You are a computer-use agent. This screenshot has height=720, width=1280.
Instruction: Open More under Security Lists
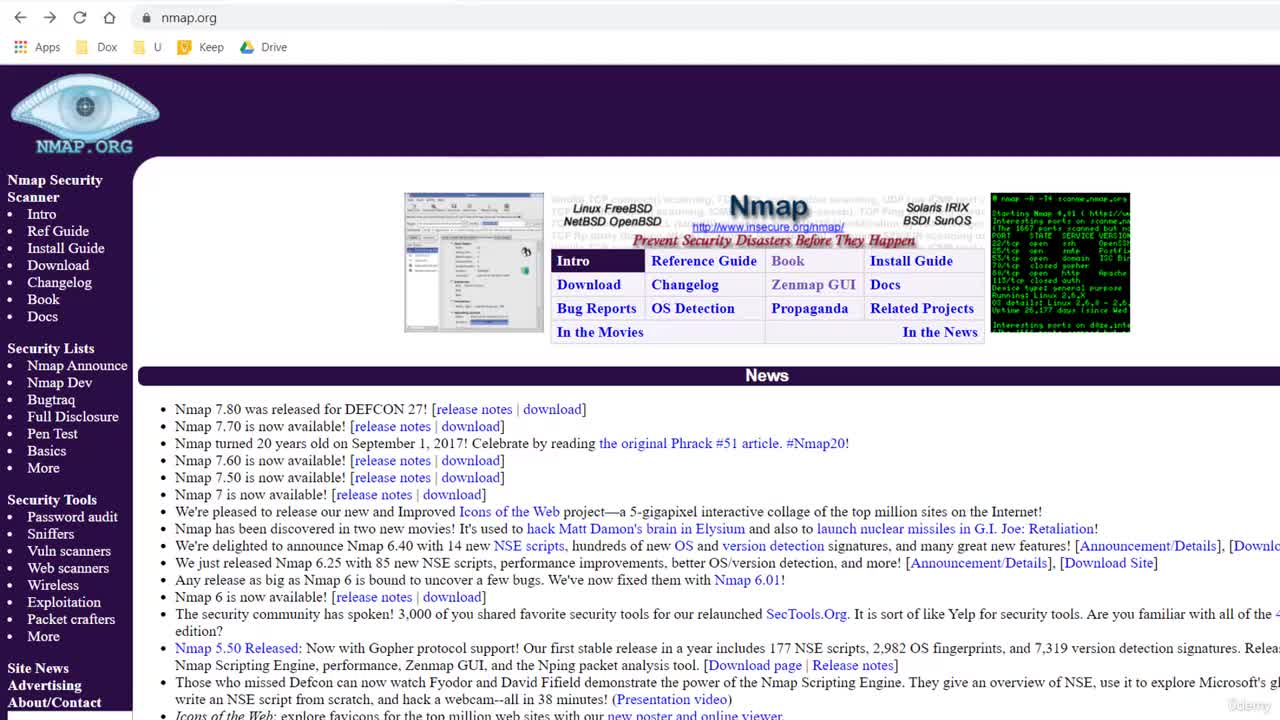43,467
